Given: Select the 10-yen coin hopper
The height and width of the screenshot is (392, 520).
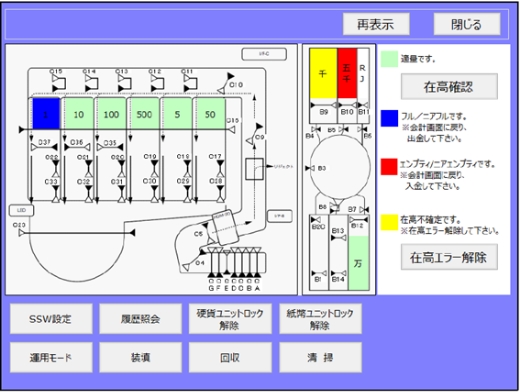Looking at the screenshot, I should pos(79,114).
